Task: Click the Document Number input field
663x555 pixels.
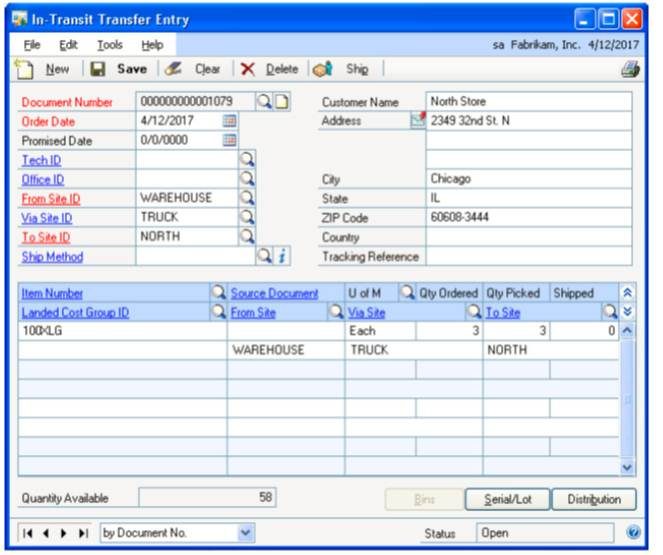Action: pos(195,101)
